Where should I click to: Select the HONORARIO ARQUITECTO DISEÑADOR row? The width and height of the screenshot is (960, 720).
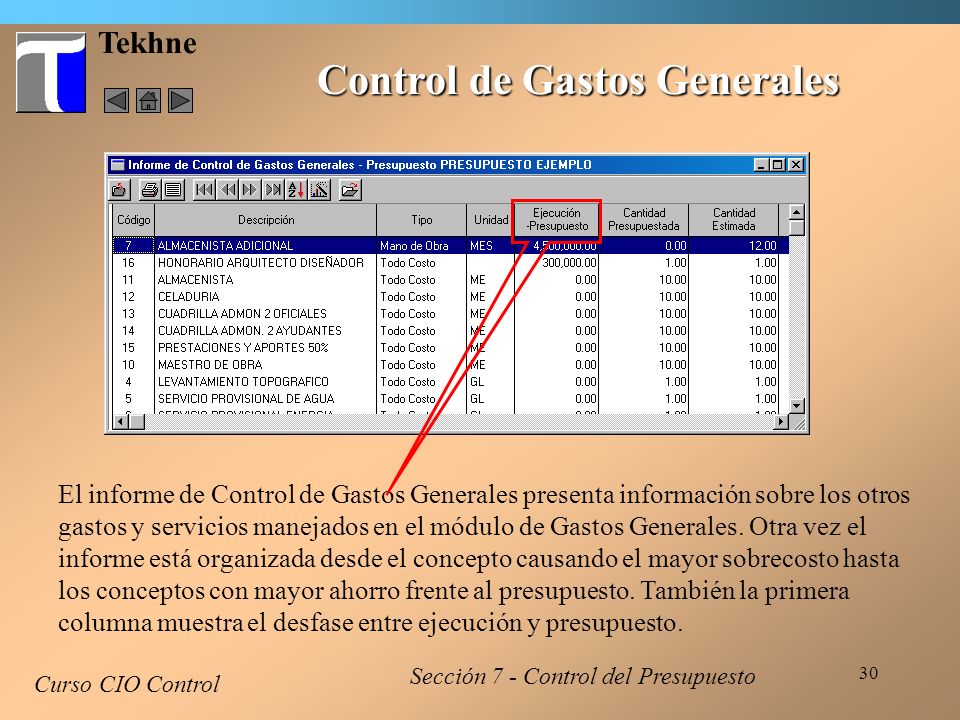click(451, 263)
